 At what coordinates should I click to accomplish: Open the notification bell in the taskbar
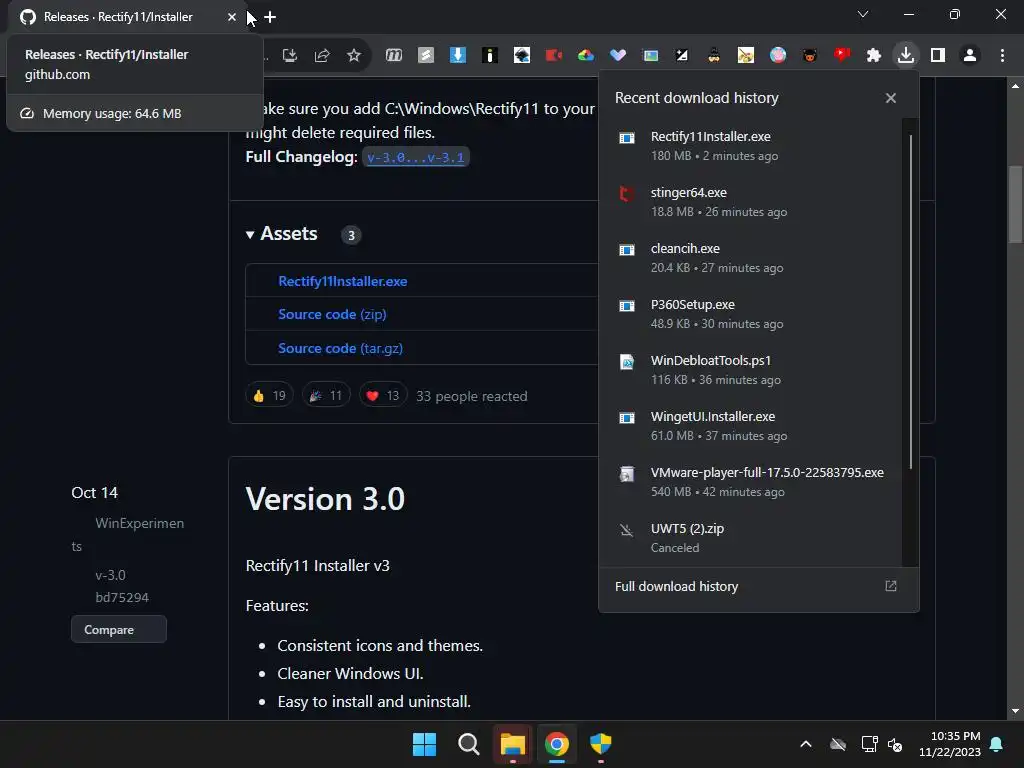[x=997, y=744]
